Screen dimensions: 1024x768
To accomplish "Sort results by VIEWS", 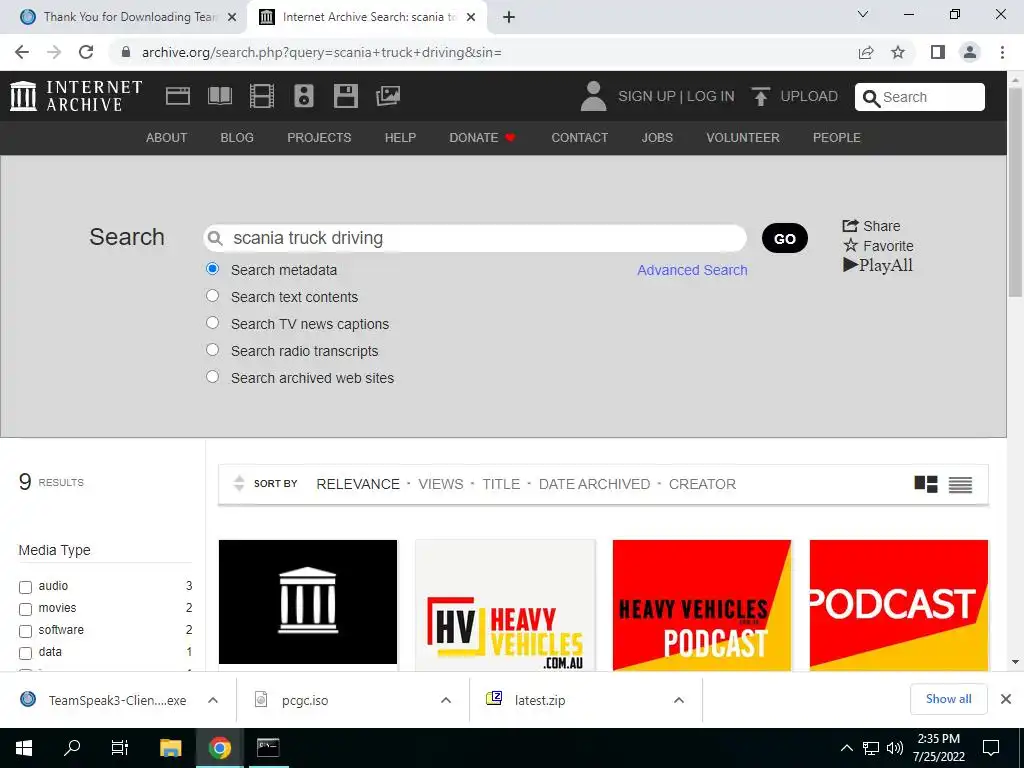I will (441, 484).
